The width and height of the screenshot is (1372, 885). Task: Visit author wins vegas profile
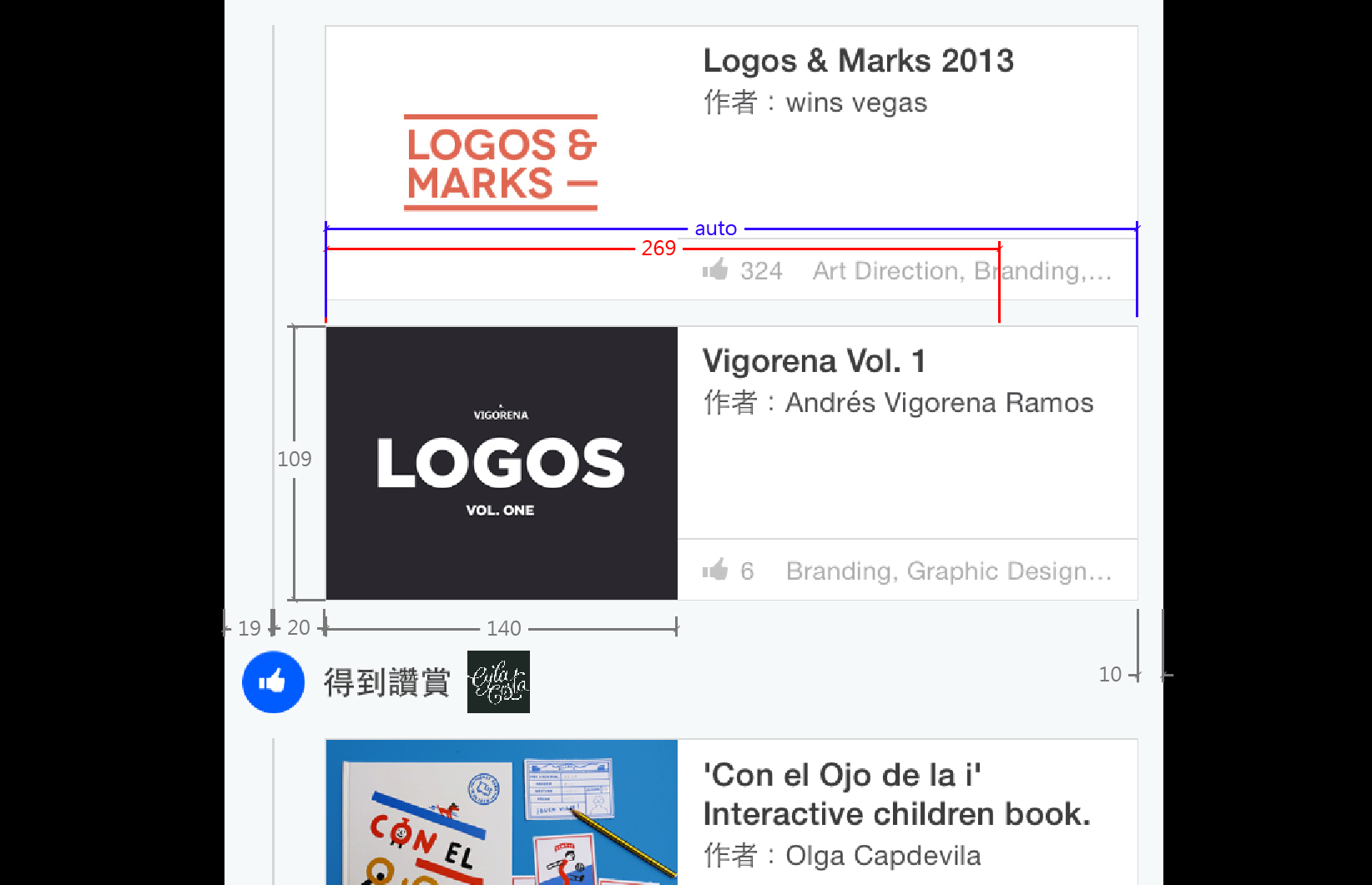856,103
